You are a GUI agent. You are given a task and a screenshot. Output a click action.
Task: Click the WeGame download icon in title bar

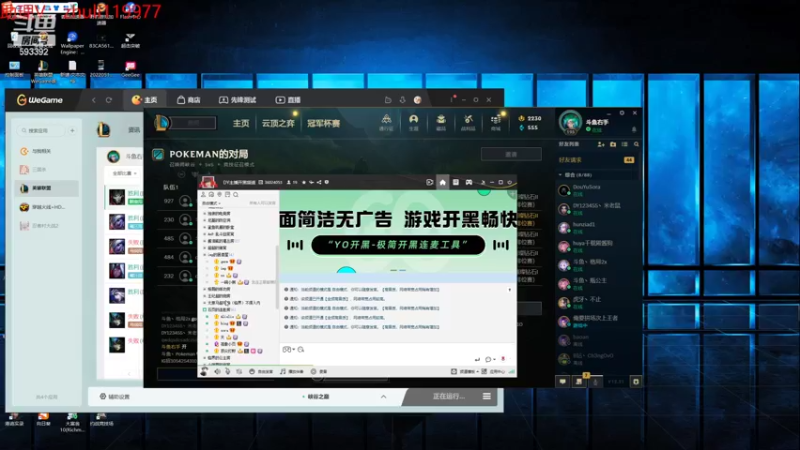(403, 100)
